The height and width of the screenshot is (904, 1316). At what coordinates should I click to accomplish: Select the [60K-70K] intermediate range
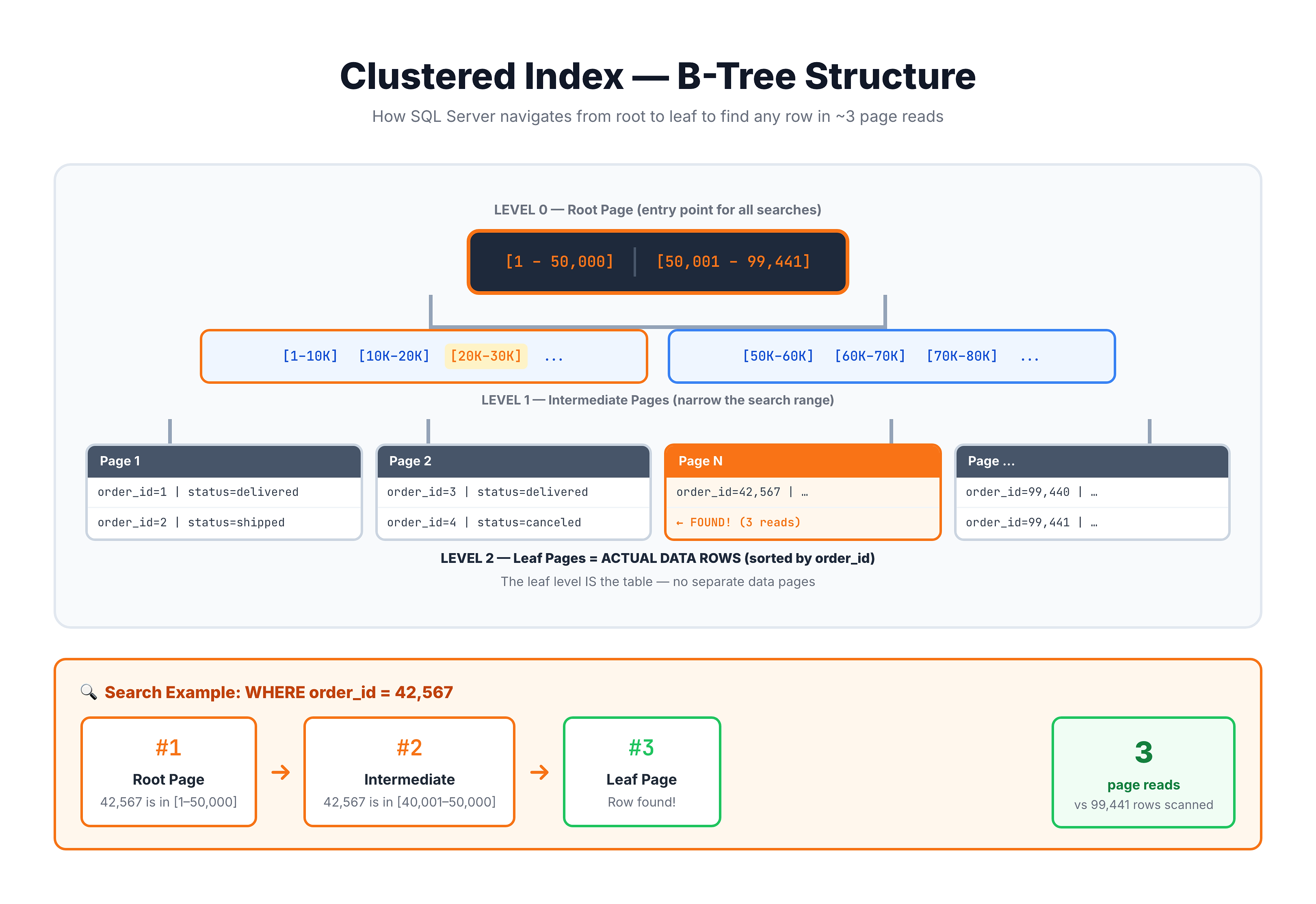click(x=870, y=356)
